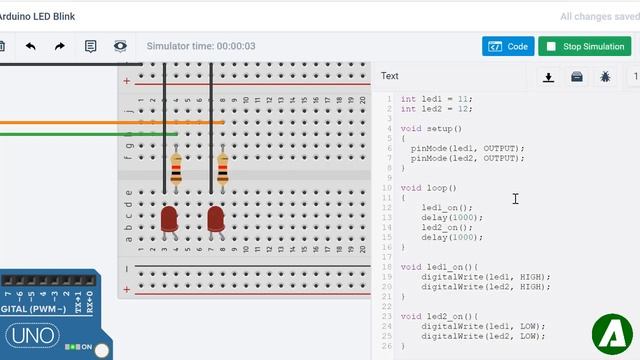This screenshot has width=640, height=360.
Task: Click the delay(1000) on line 13
Action: pos(452,218)
